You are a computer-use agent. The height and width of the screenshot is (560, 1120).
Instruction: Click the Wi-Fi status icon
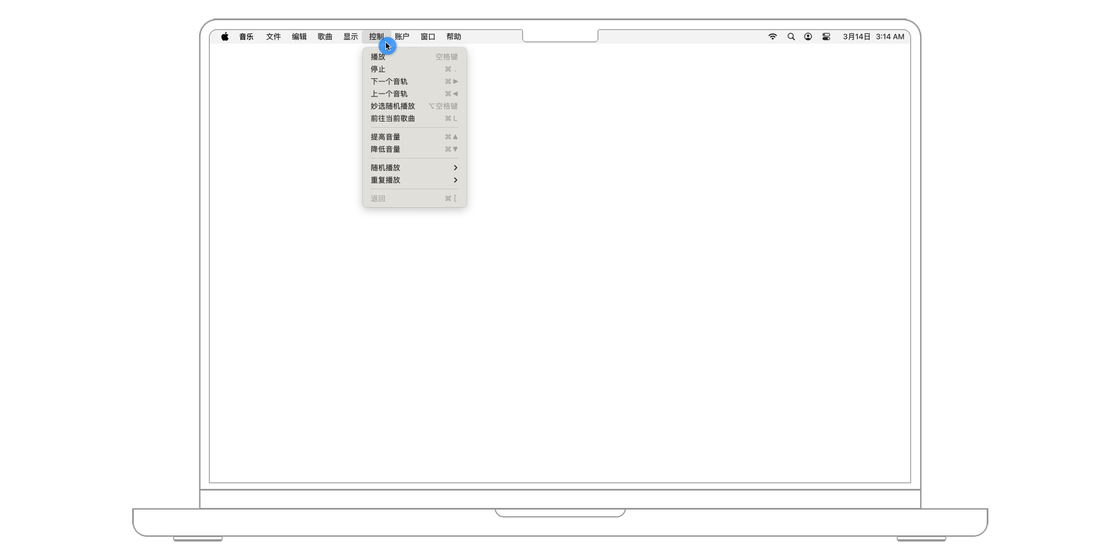[772, 37]
